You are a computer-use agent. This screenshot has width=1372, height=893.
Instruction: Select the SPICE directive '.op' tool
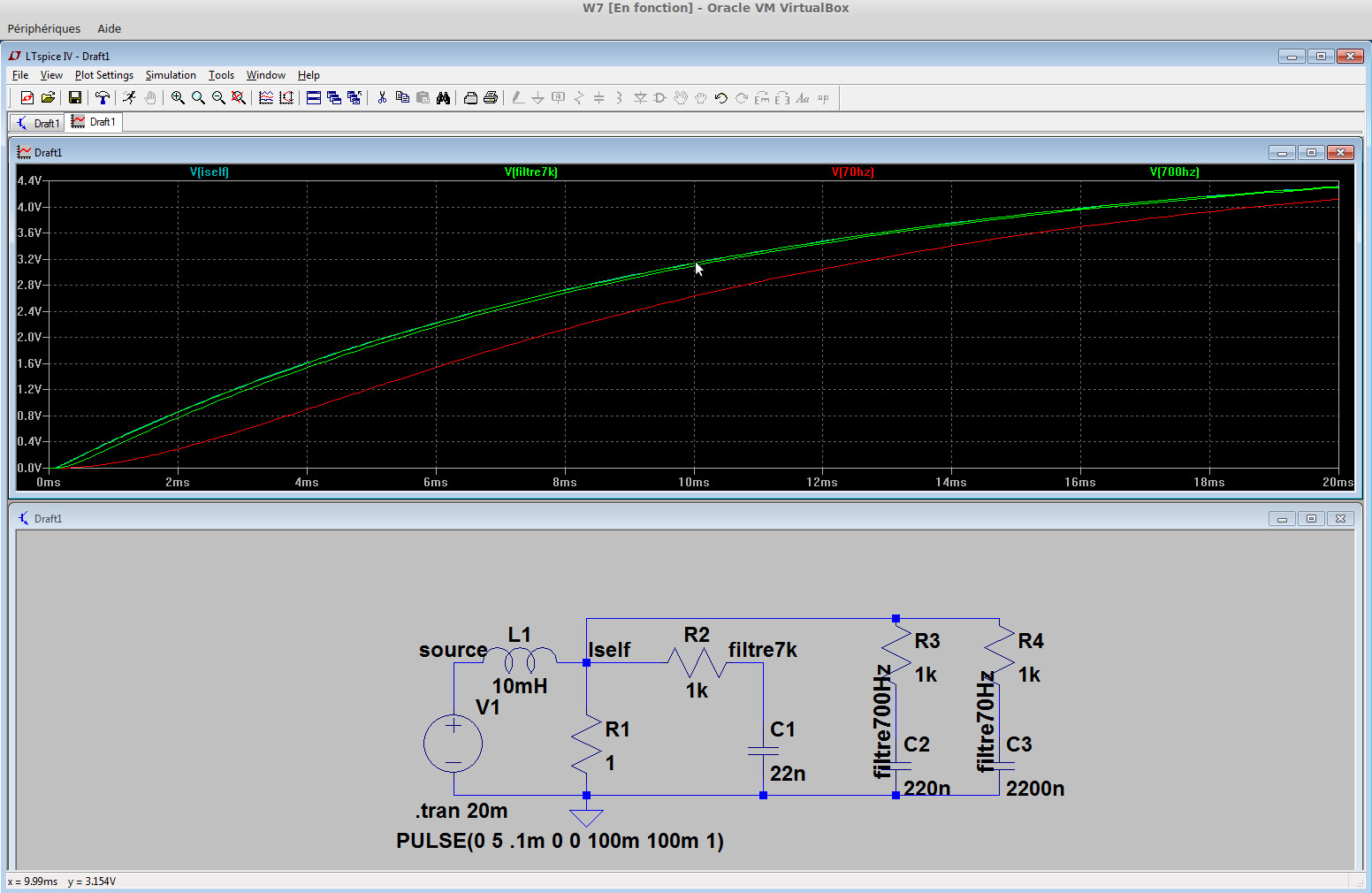click(x=823, y=98)
